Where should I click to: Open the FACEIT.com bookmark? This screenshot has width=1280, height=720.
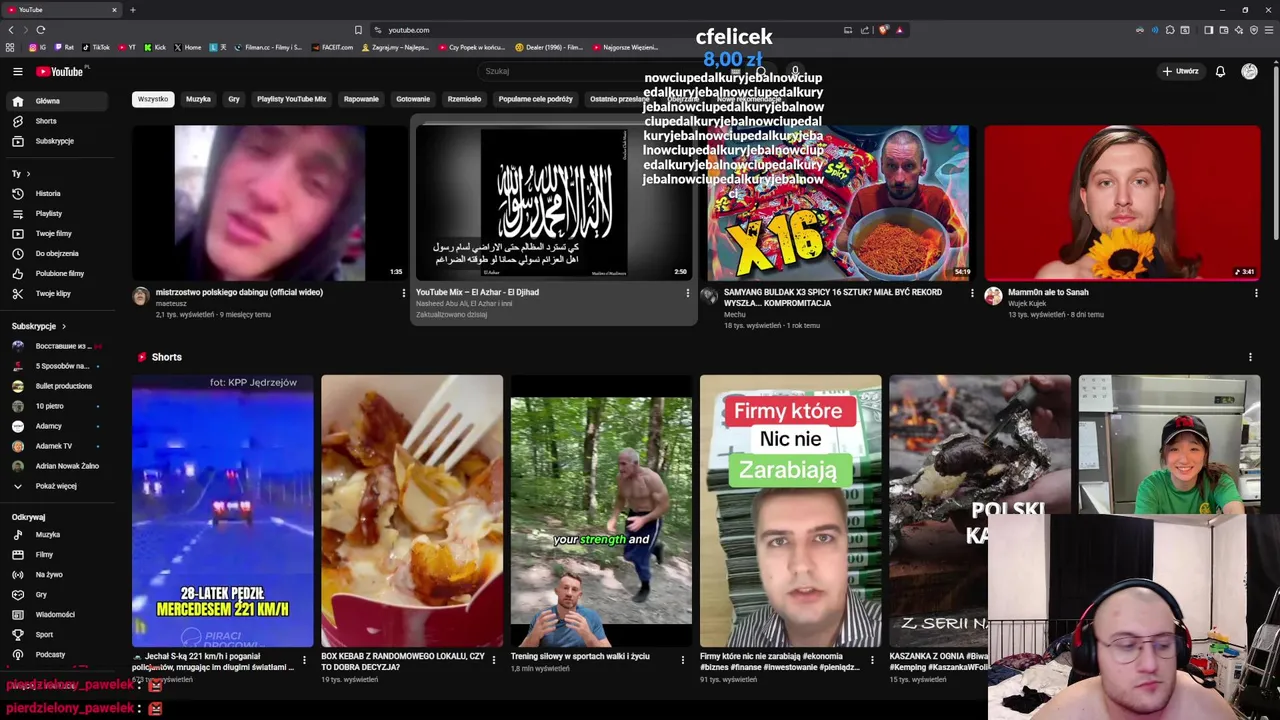coord(332,47)
